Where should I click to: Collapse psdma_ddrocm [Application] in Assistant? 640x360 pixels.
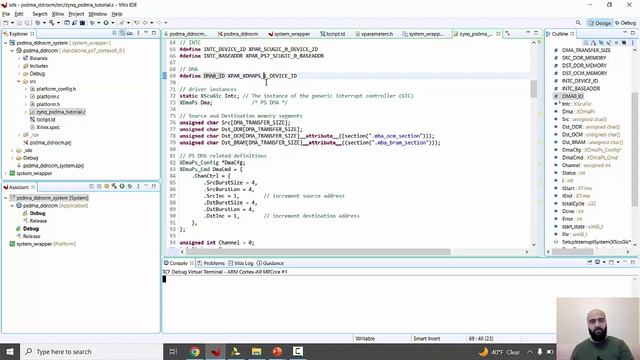click(x=12, y=206)
